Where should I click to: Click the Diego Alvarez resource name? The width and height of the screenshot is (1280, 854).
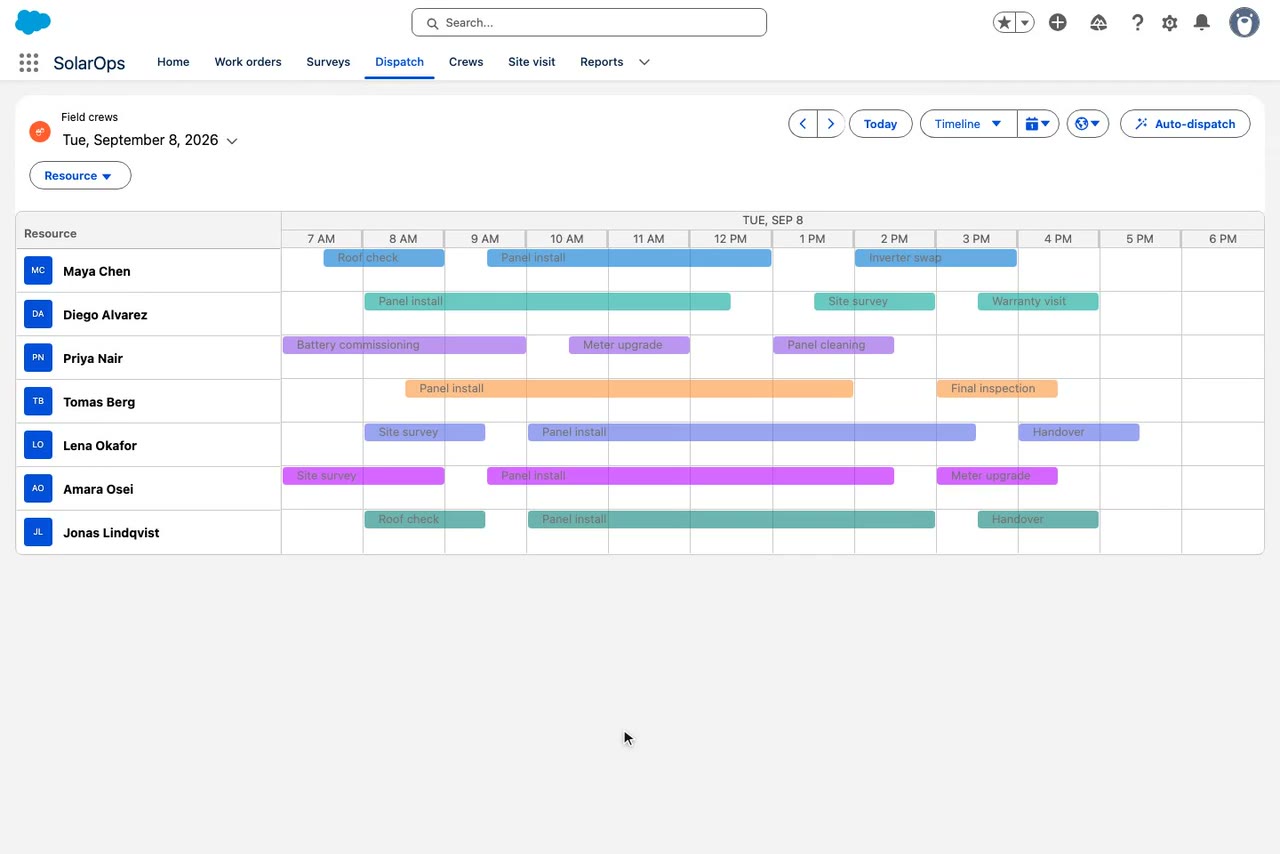pos(105,315)
